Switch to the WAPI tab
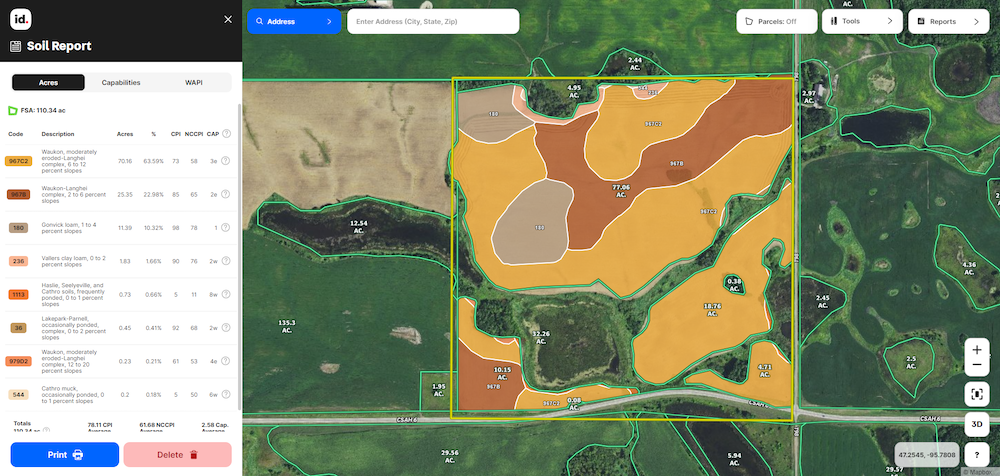 194,83
